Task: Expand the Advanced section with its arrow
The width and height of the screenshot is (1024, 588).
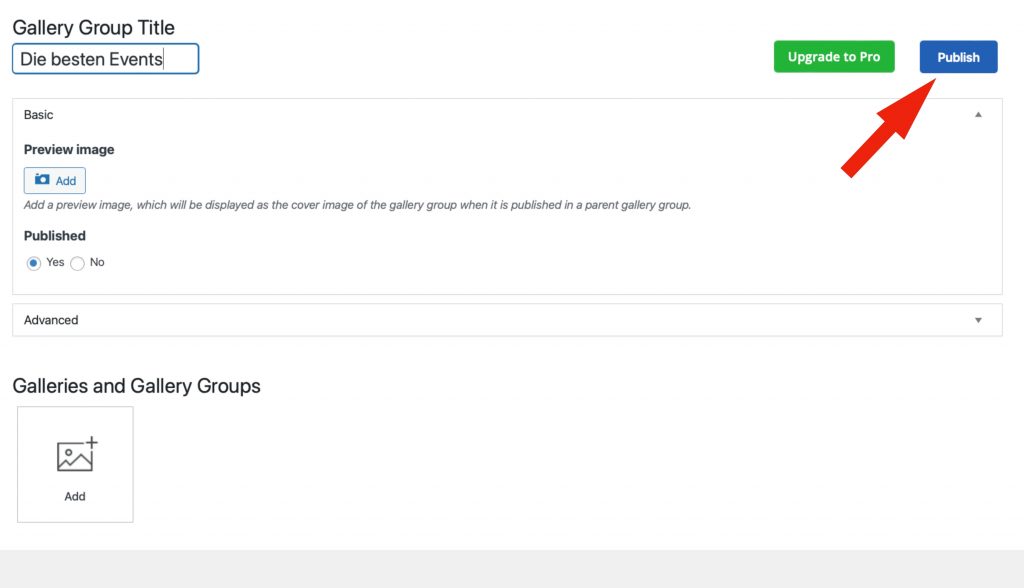Action: [978, 320]
